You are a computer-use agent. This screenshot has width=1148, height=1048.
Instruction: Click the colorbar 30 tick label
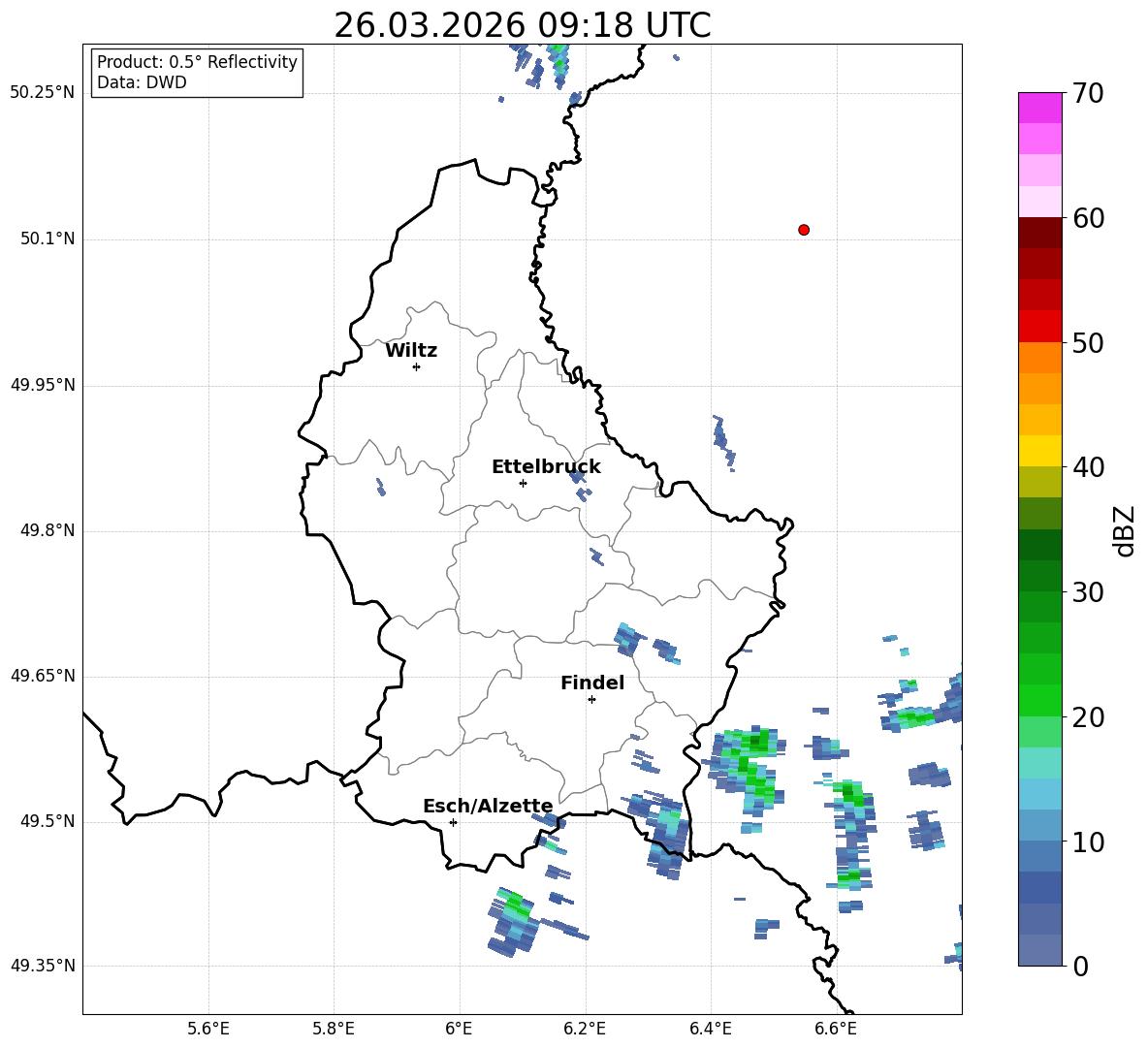1088,592
